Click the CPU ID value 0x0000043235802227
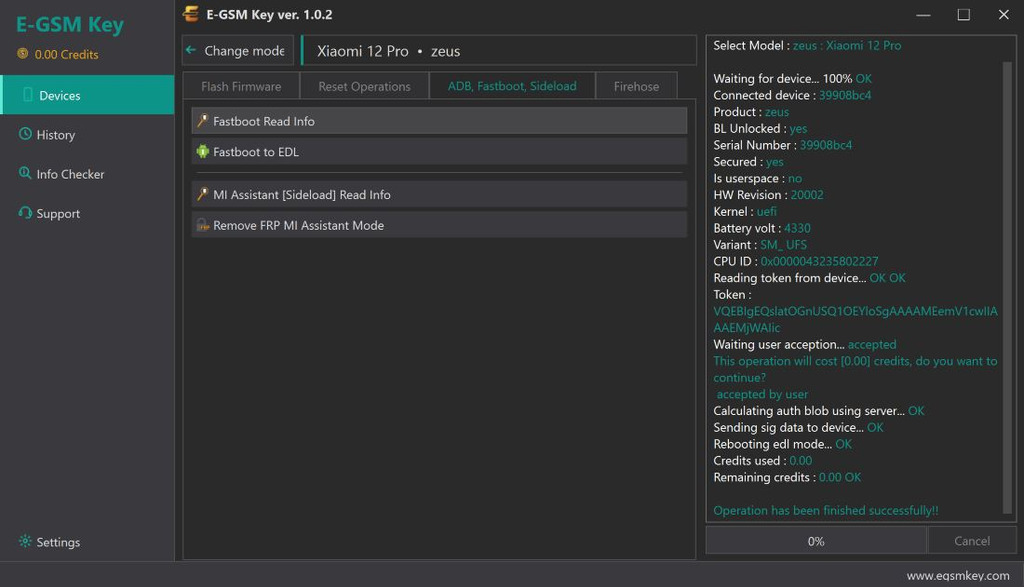The height and width of the screenshot is (587, 1024). (819, 261)
